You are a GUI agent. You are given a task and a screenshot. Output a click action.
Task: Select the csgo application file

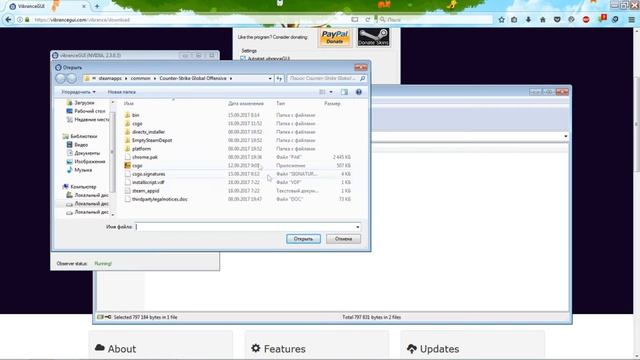click(x=137, y=166)
